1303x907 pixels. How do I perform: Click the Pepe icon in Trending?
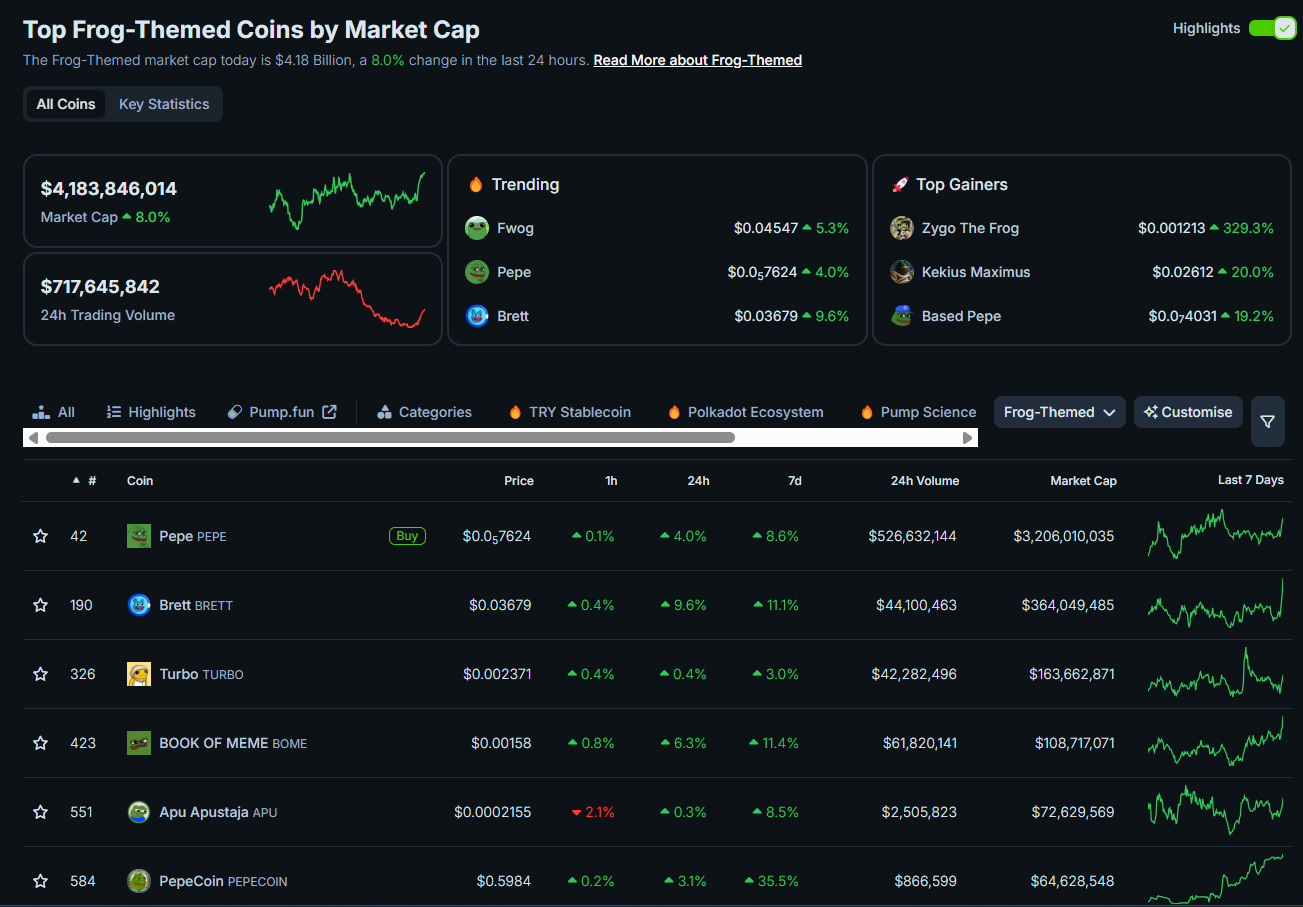(477, 272)
